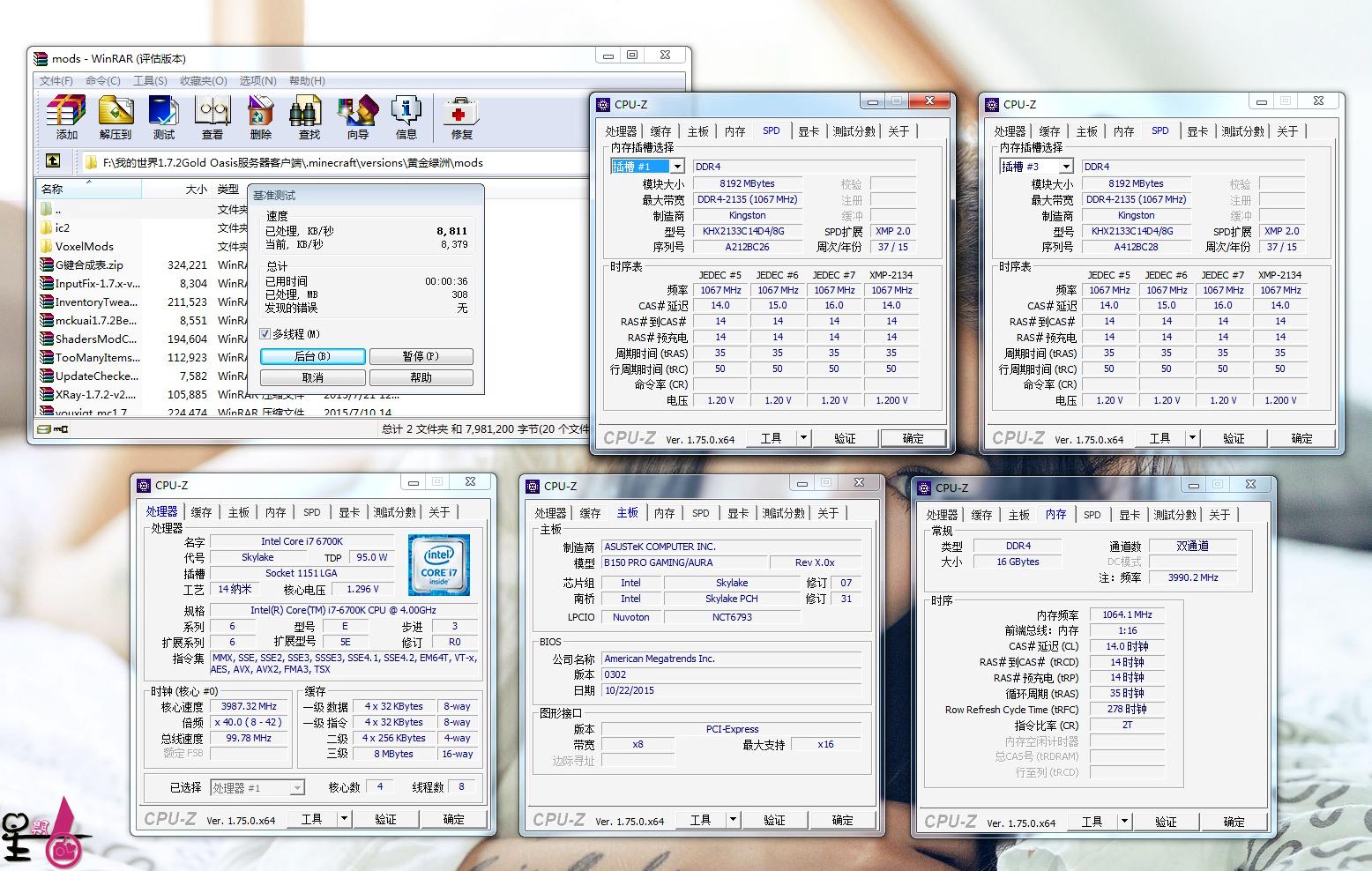Screen dimensions: 1372x871
Task: Switch to 主板 tab in slot #3 SPD window
Action: [x=1087, y=131]
